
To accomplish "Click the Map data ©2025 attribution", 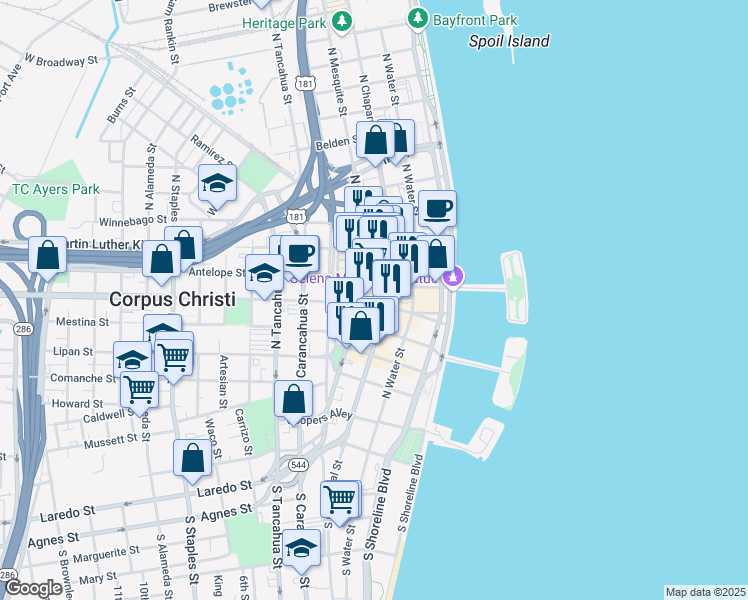I will coord(705,592).
